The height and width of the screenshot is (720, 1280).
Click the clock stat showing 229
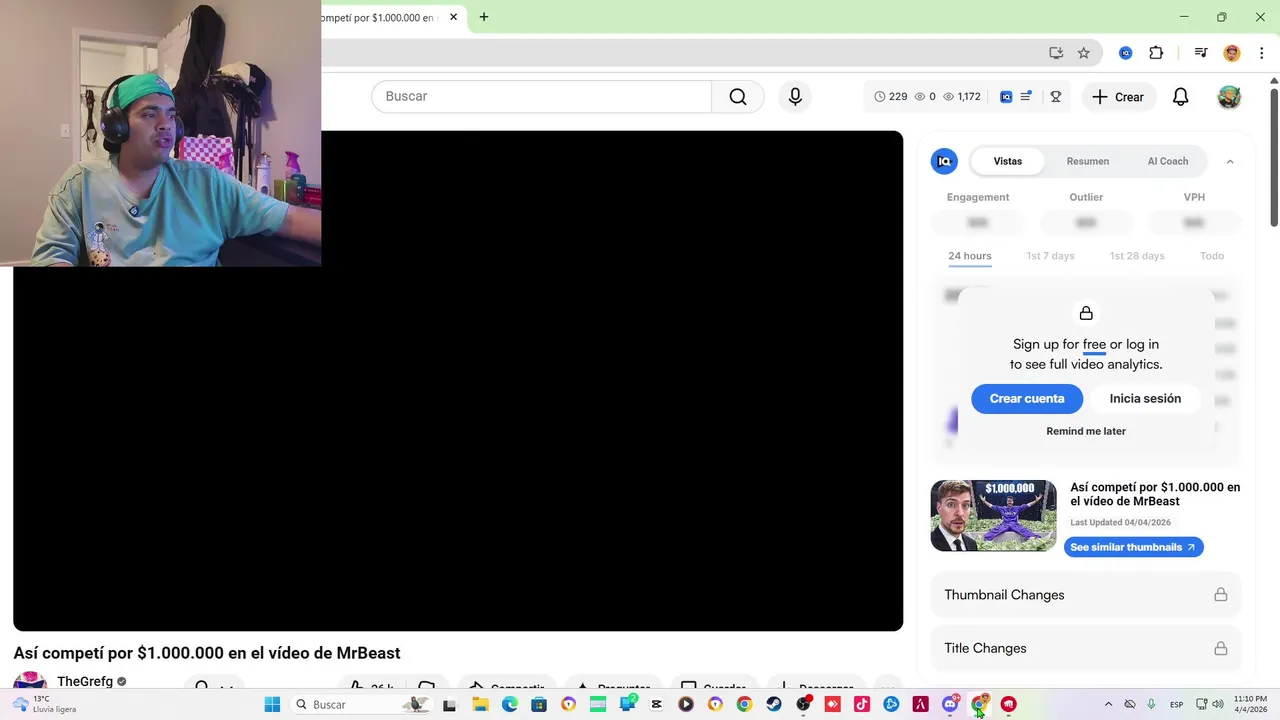pos(891,97)
